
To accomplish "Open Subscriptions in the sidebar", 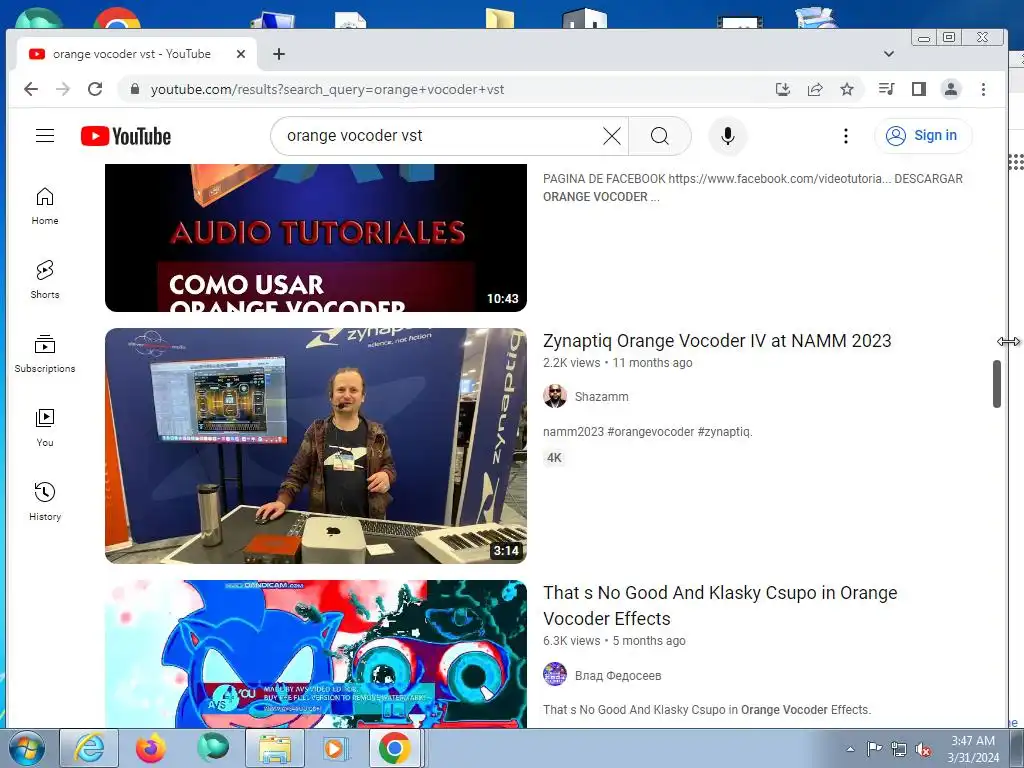I will coord(45,353).
